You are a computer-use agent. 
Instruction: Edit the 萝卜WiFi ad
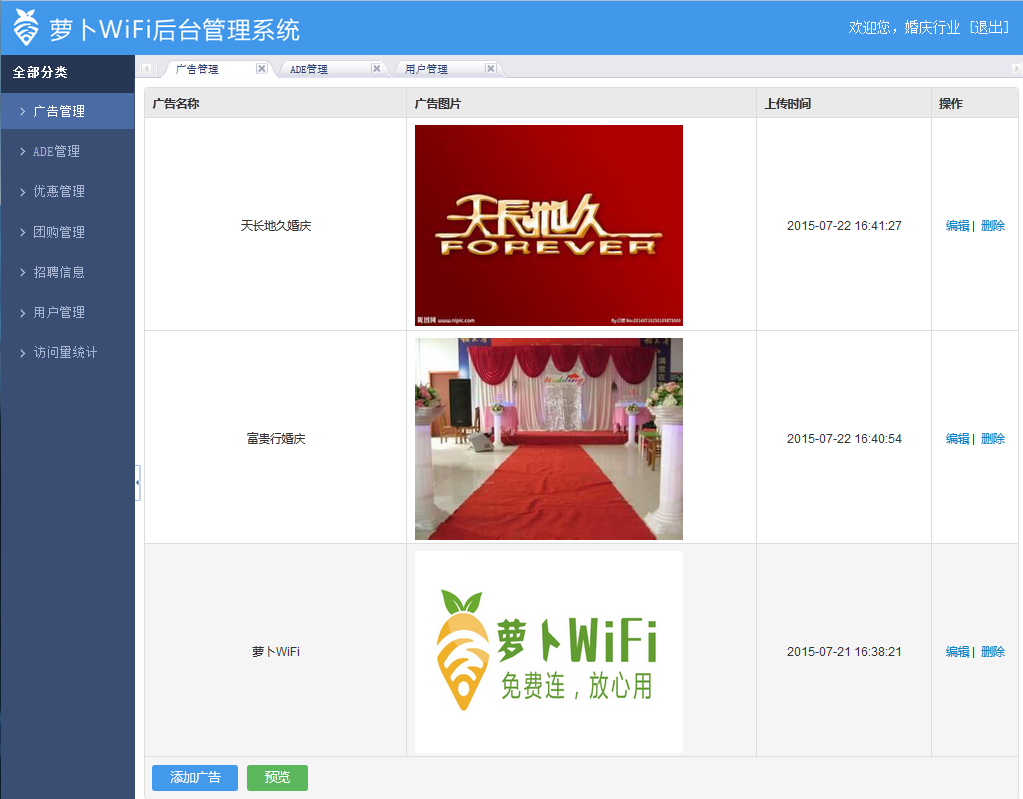pyautogui.click(x=957, y=652)
